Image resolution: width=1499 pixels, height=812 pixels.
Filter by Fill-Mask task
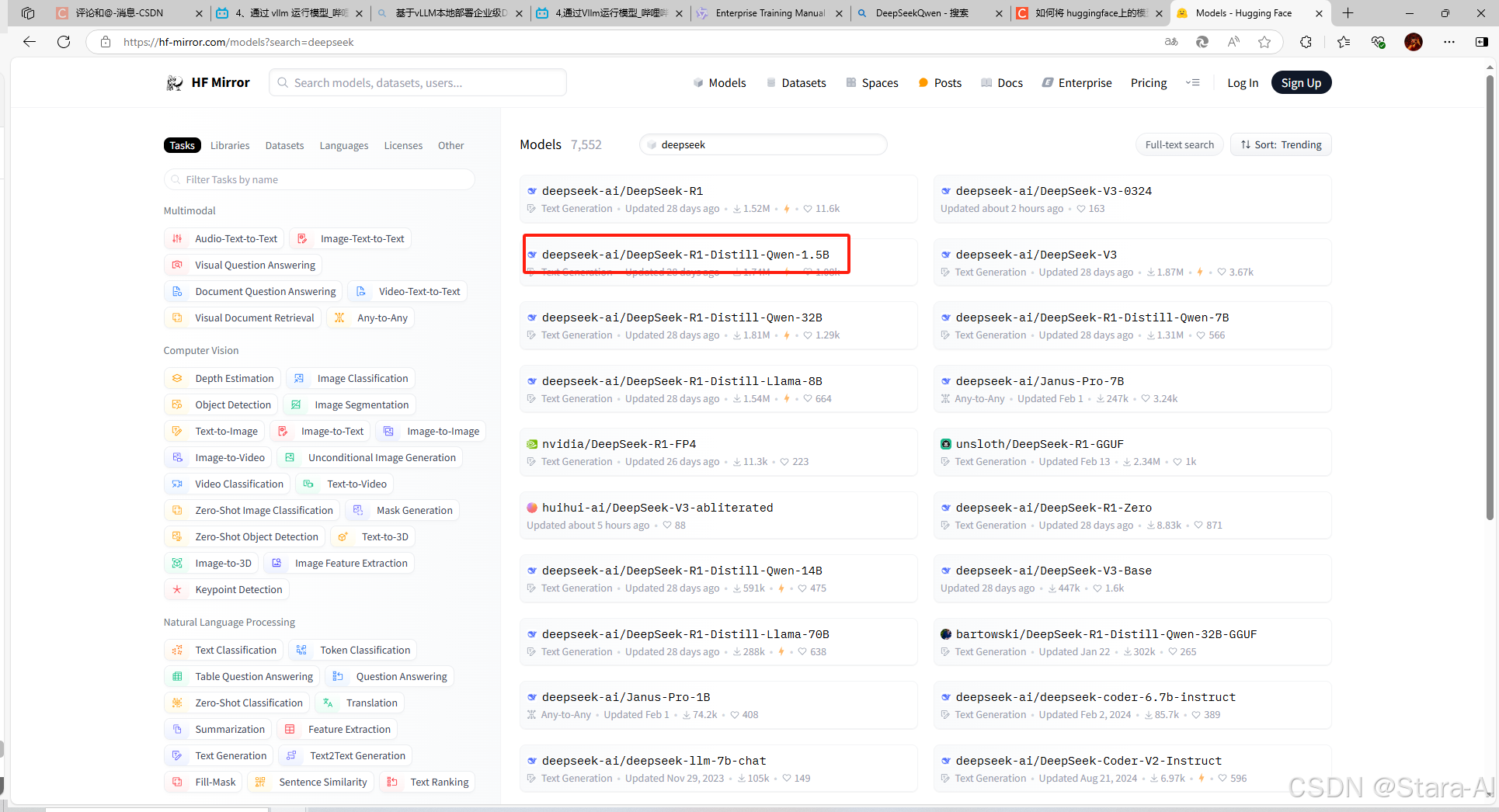tap(203, 782)
